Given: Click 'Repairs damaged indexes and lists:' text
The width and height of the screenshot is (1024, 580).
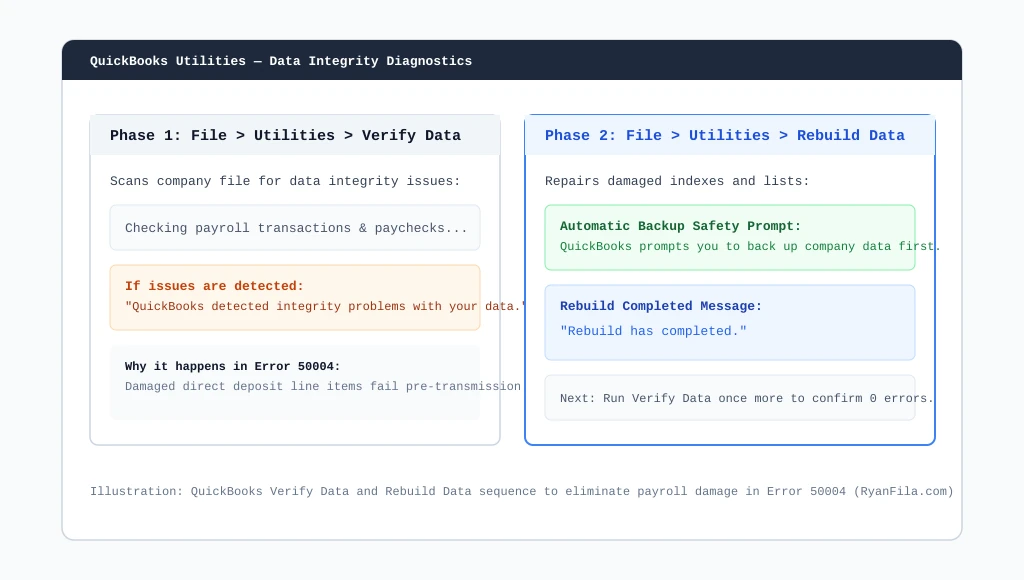Looking at the screenshot, I should coord(677,181).
